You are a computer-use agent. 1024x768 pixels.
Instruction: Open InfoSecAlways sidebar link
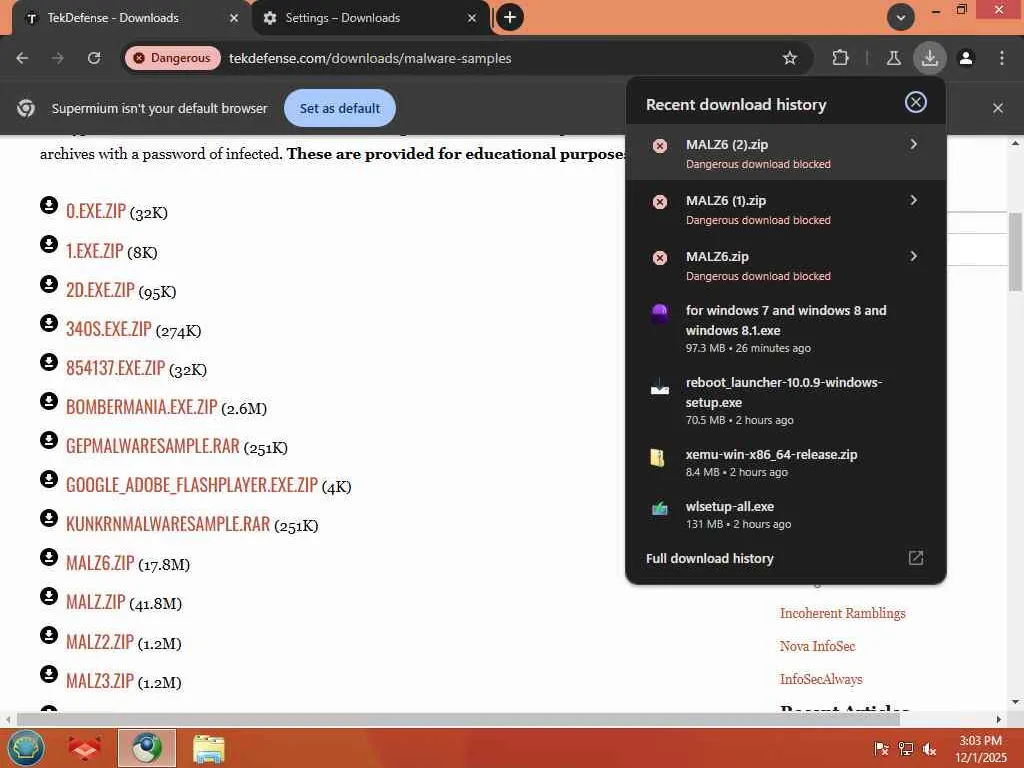pyautogui.click(x=821, y=679)
